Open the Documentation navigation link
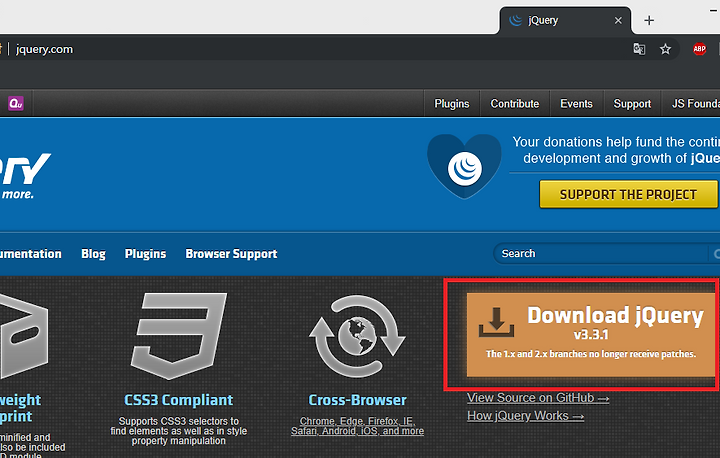Image resolution: width=720 pixels, height=458 pixels. (x=30, y=254)
